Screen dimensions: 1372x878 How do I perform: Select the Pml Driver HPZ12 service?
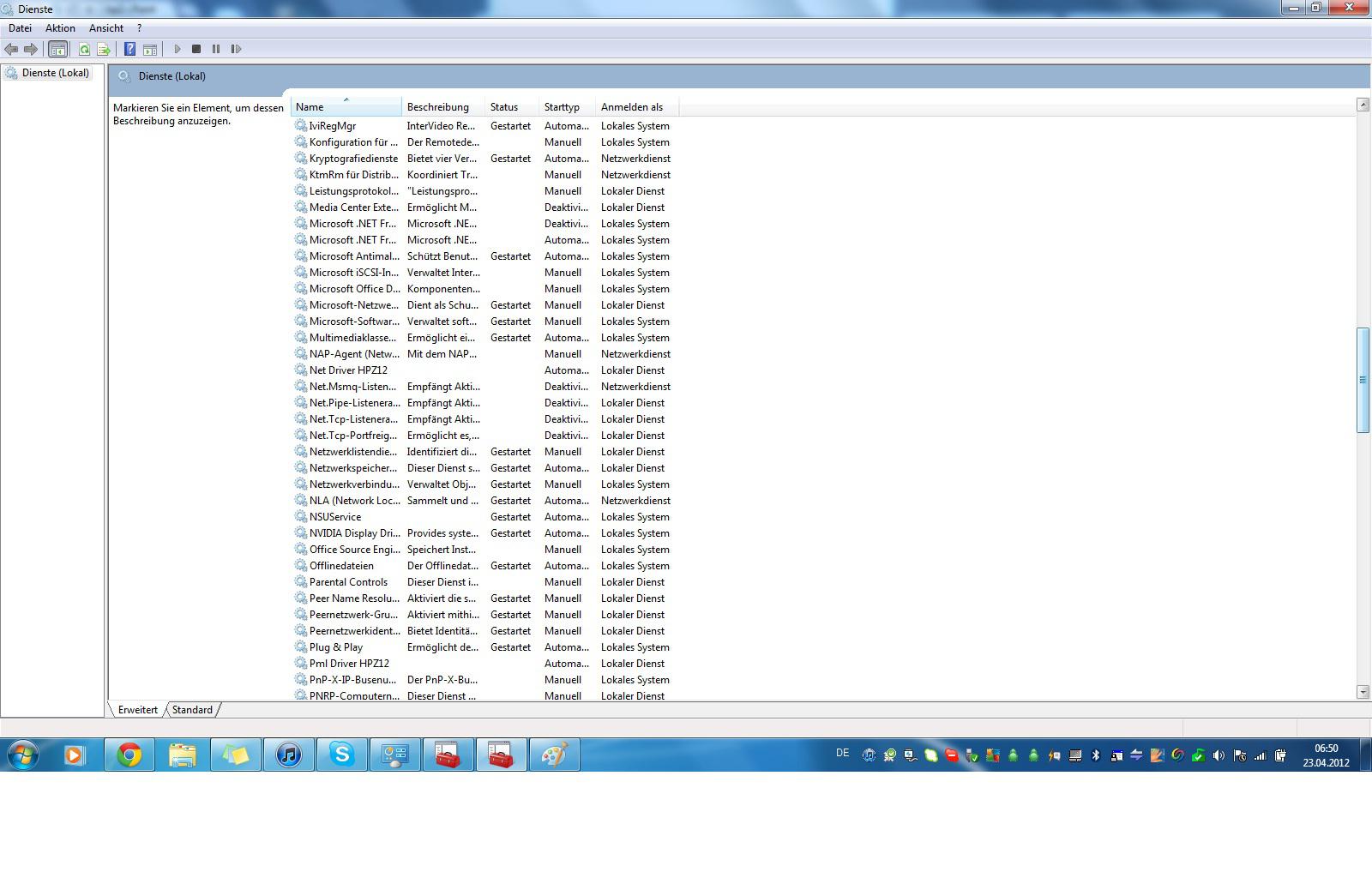[x=484, y=664]
